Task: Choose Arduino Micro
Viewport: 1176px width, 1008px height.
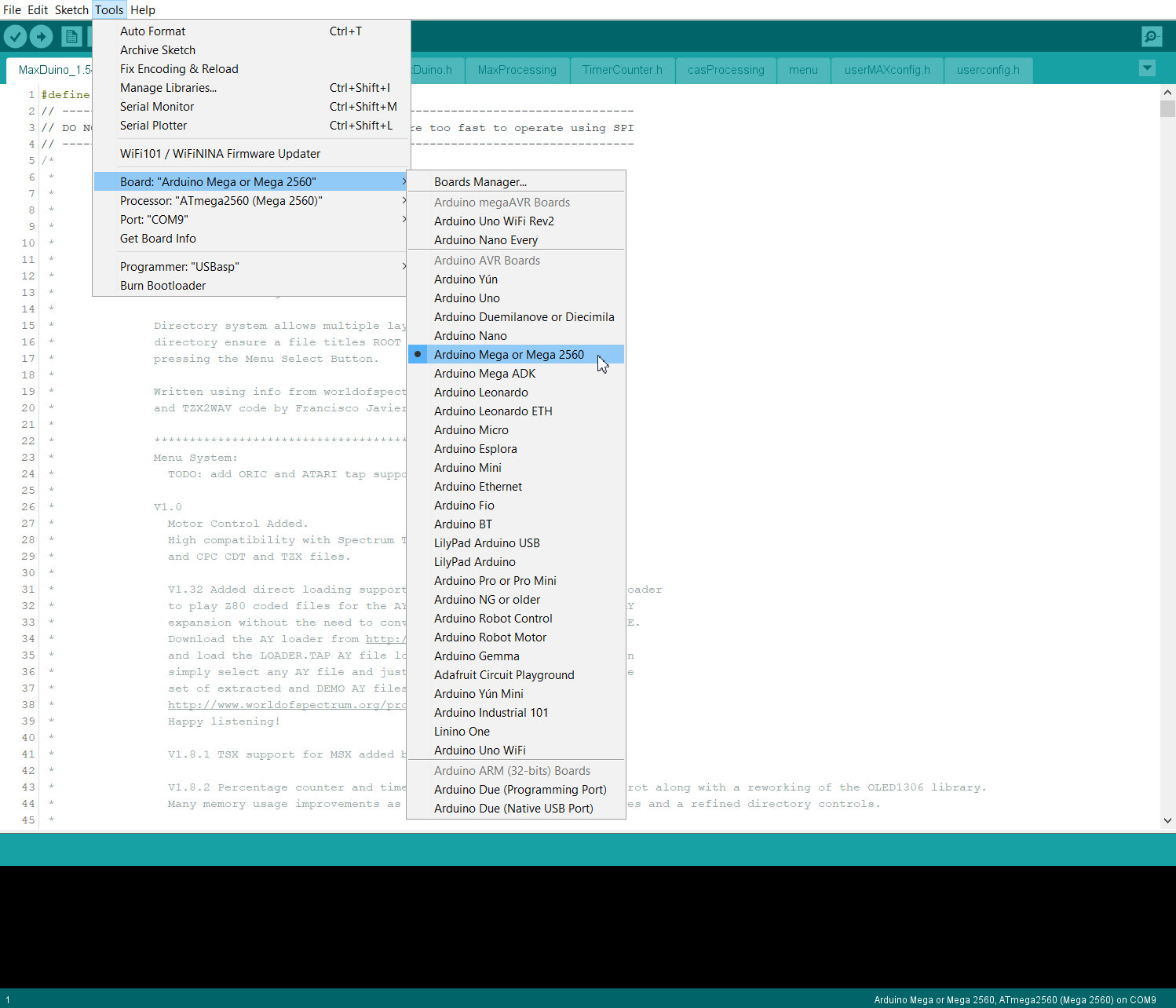Action: pyautogui.click(x=516, y=430)
